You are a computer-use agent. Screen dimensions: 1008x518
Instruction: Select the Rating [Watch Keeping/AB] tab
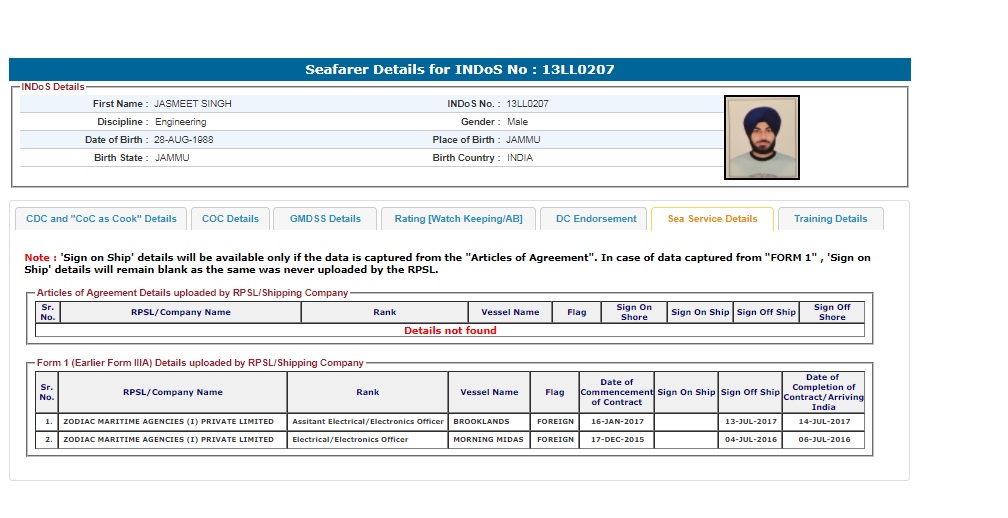458,219
